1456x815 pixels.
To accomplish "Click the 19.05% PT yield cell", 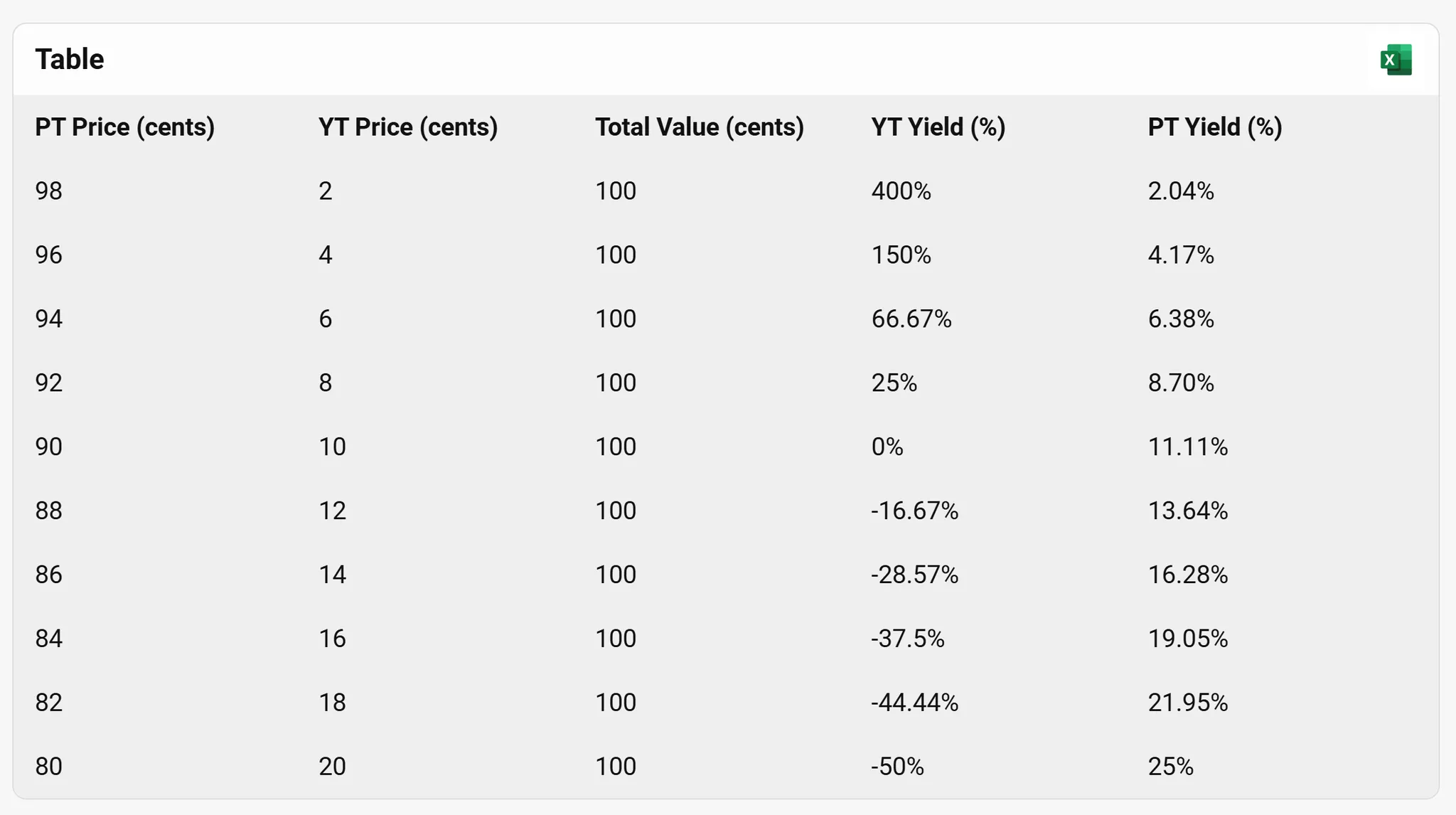I will [x=1188, y=639].
